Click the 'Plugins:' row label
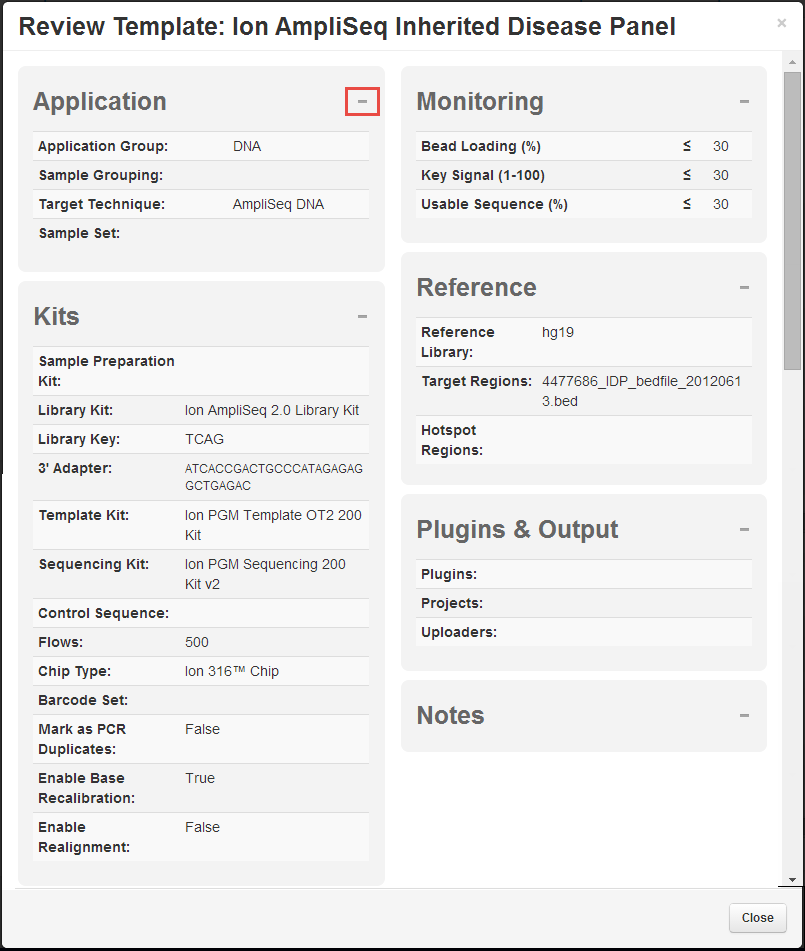805x951 pixels. (x=449, y=574)
